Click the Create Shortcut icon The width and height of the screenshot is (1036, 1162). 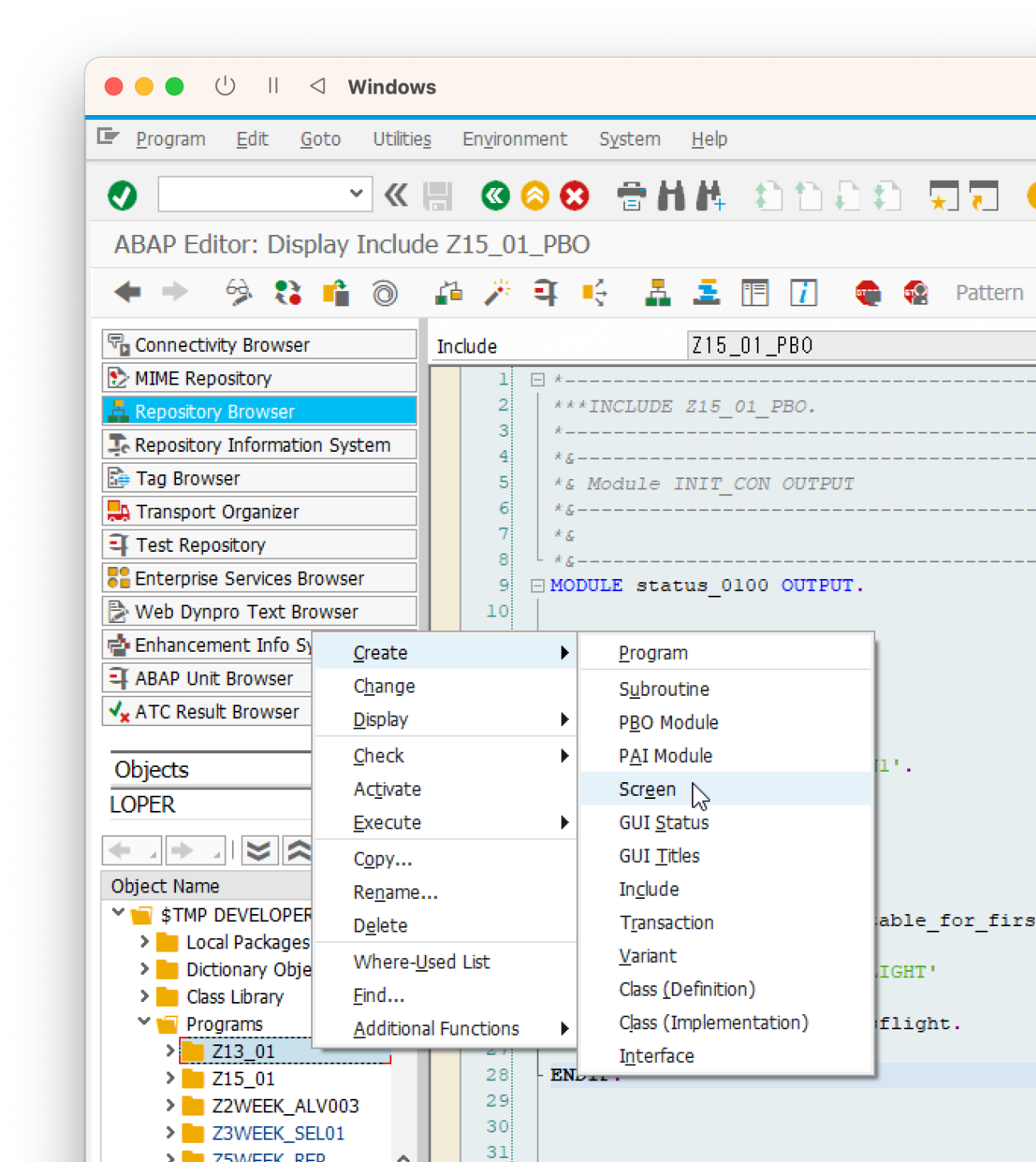pyautogui.click(x=983, y=195)
